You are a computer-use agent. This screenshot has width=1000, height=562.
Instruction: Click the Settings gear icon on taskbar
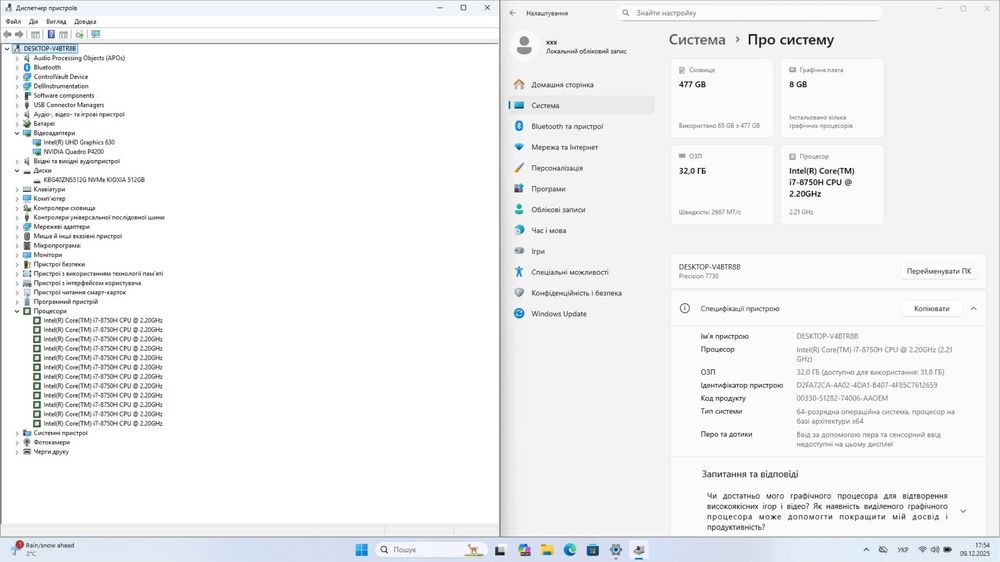(x=615, y=550)
